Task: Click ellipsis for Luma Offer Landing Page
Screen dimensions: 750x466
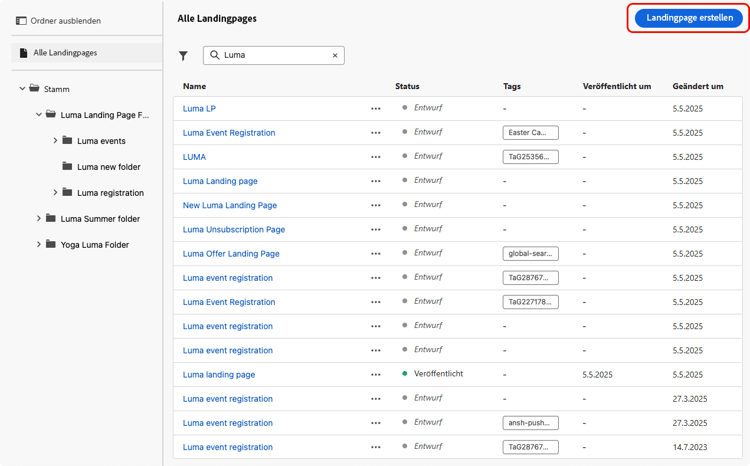Action: coord(376,254)
